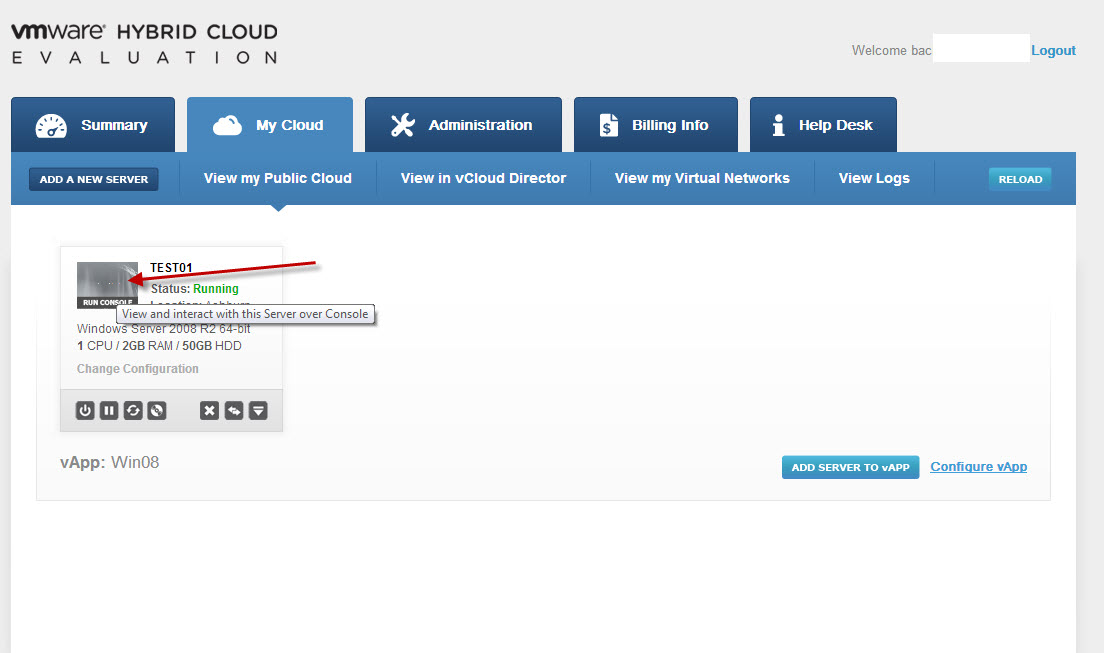Click the TEST01 server name
This screenshot has height=653, width=1104.
(171, 268)
